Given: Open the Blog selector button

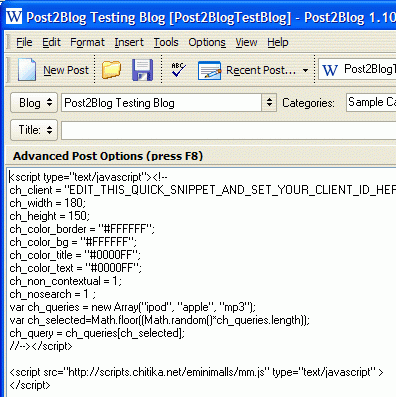Looking at the screenshot, I should 34,103.
